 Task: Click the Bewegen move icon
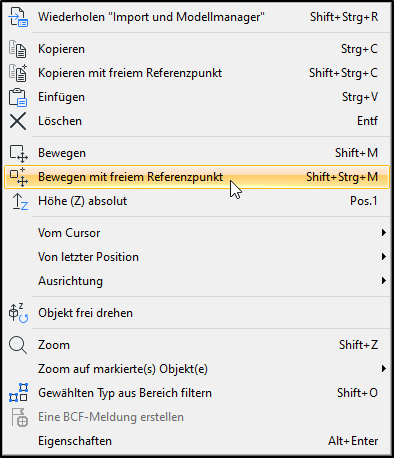coord(18,153)
